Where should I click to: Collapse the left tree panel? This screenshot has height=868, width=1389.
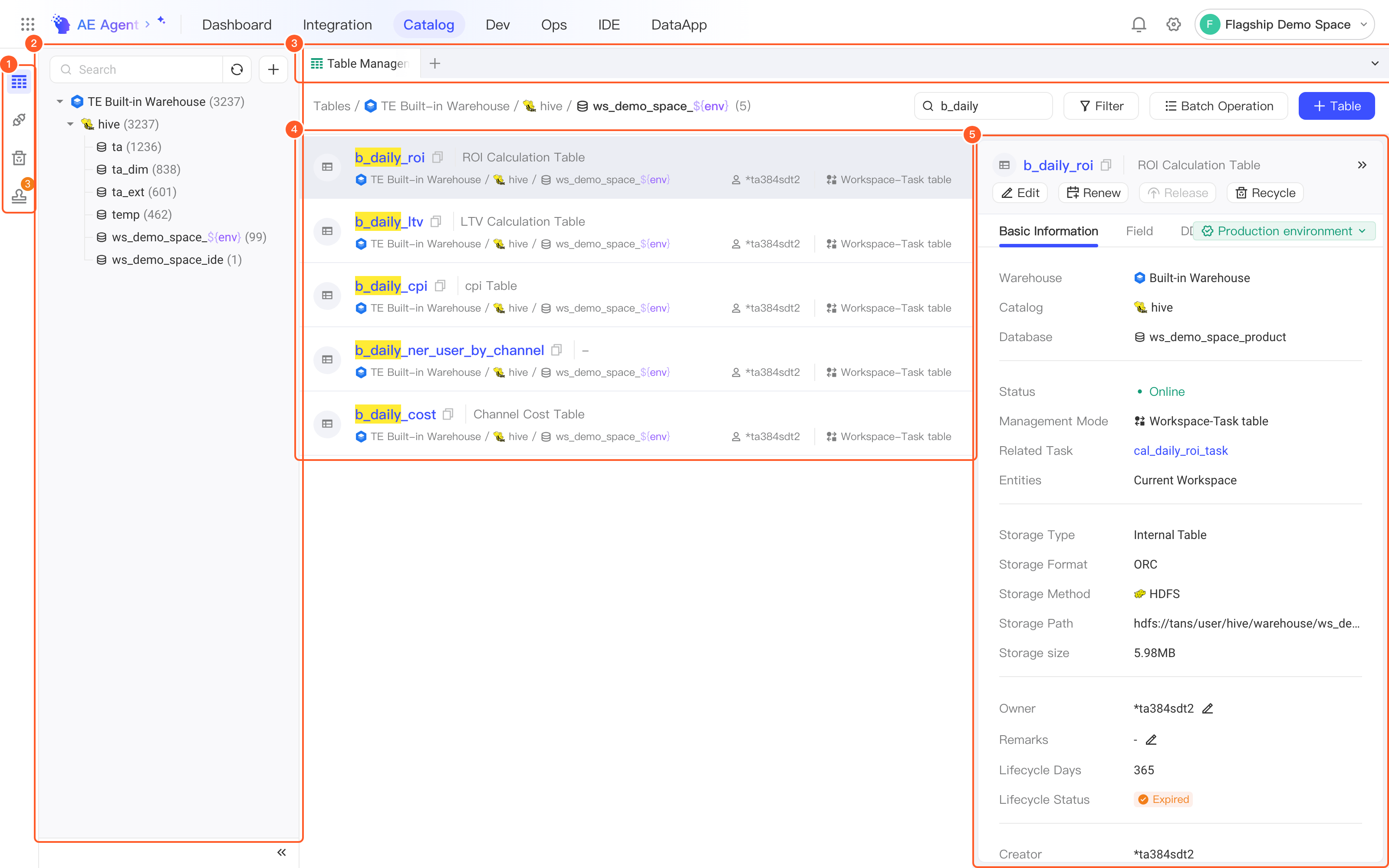[282, 852]
